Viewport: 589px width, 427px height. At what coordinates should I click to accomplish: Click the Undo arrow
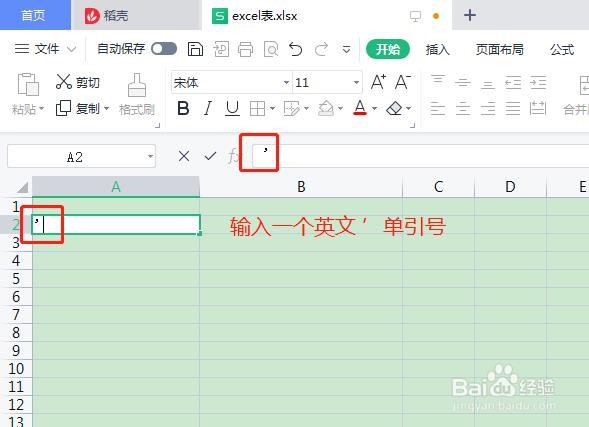click(x=296, y=49)
